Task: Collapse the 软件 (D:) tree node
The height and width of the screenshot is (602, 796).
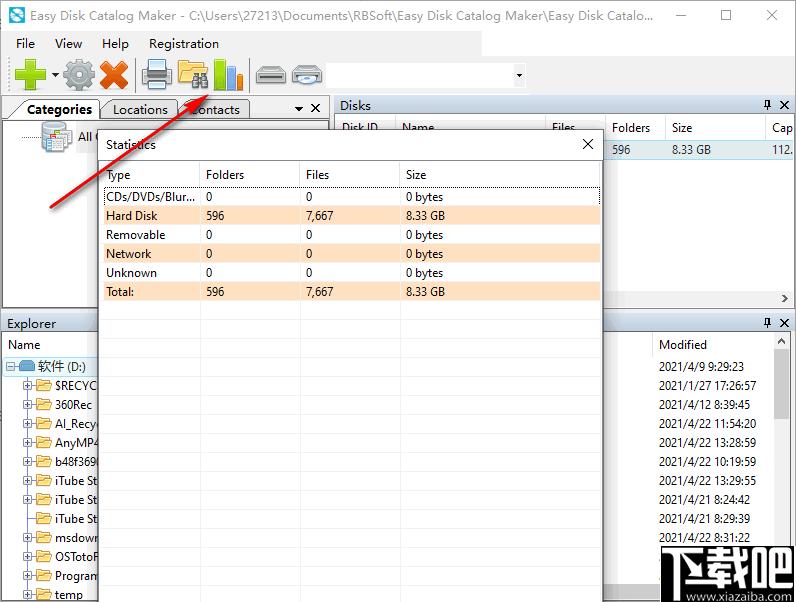Action: pyautogui.click(x=11, y=366)
